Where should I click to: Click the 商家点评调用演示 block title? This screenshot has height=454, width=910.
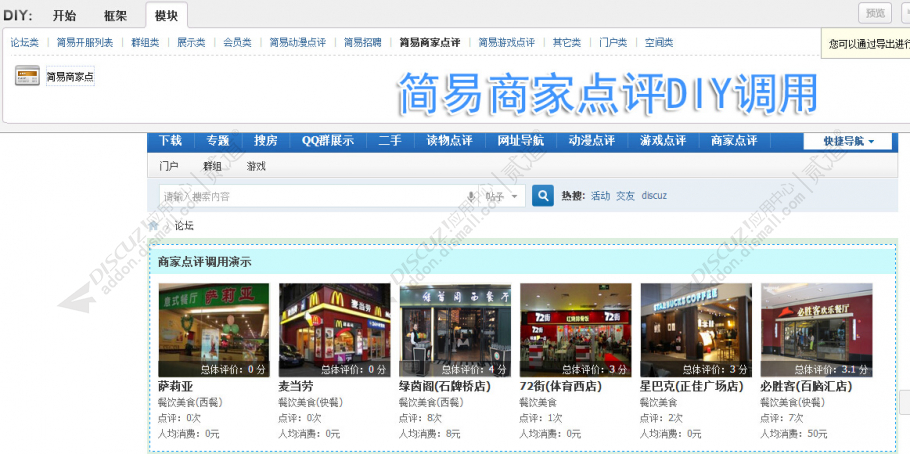(205, 262)
